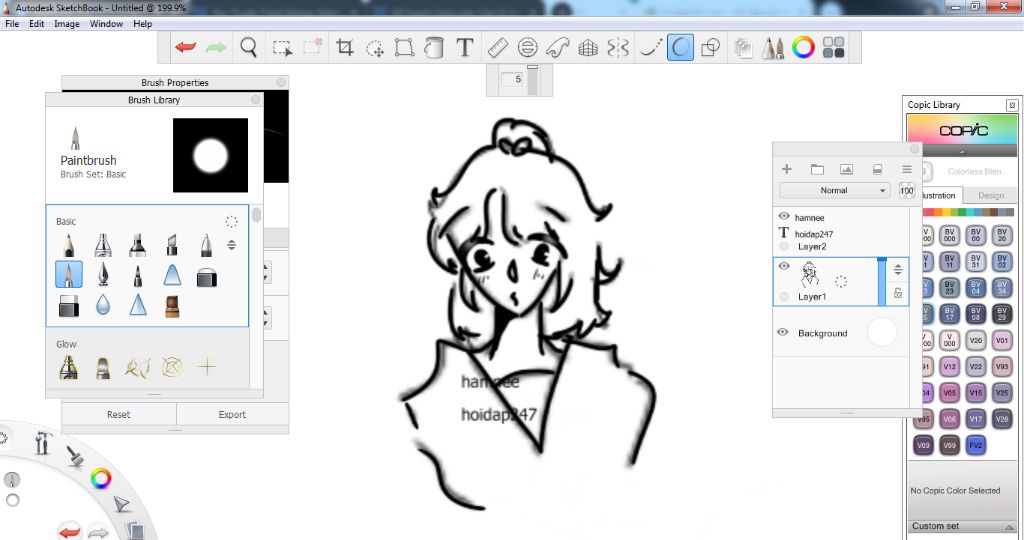Select Copic swatch V12
1024x540 pixels.
coord(950,366)
